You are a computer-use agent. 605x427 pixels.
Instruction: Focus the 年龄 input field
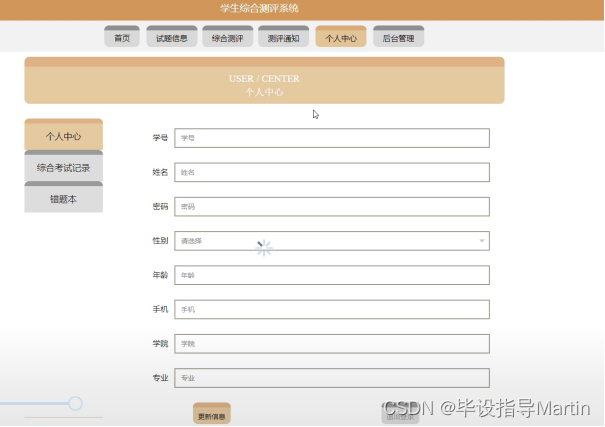click(332, 275)
